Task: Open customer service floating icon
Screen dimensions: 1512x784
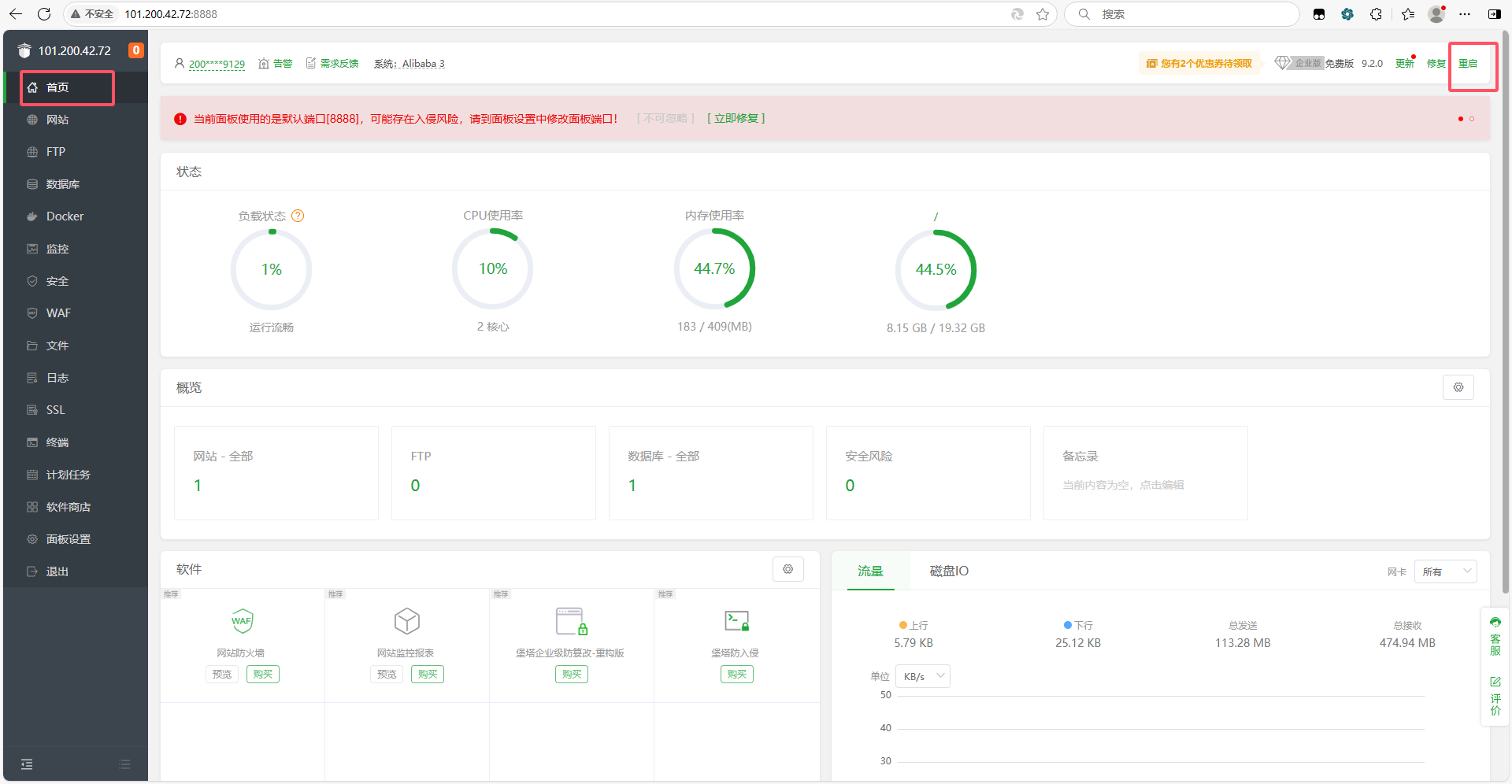Action: (x=1495, y=636)
